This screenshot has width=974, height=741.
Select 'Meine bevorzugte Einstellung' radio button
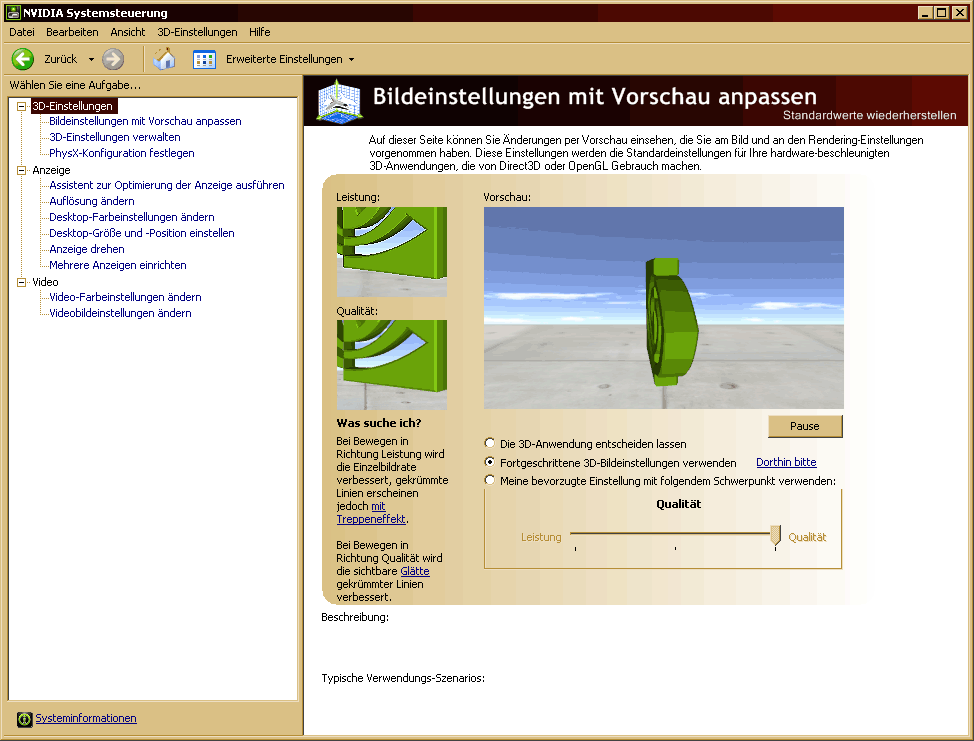pyautogui.click(x=490, y=480)
